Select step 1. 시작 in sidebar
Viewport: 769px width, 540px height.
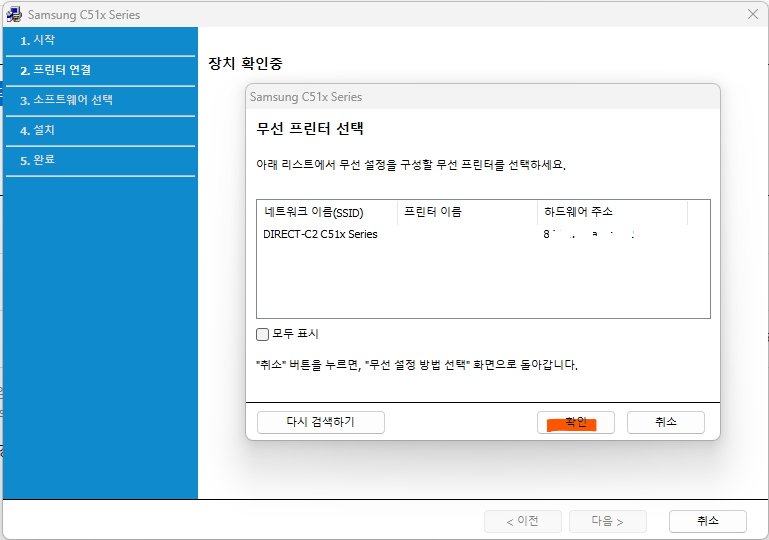click(101, 41)
